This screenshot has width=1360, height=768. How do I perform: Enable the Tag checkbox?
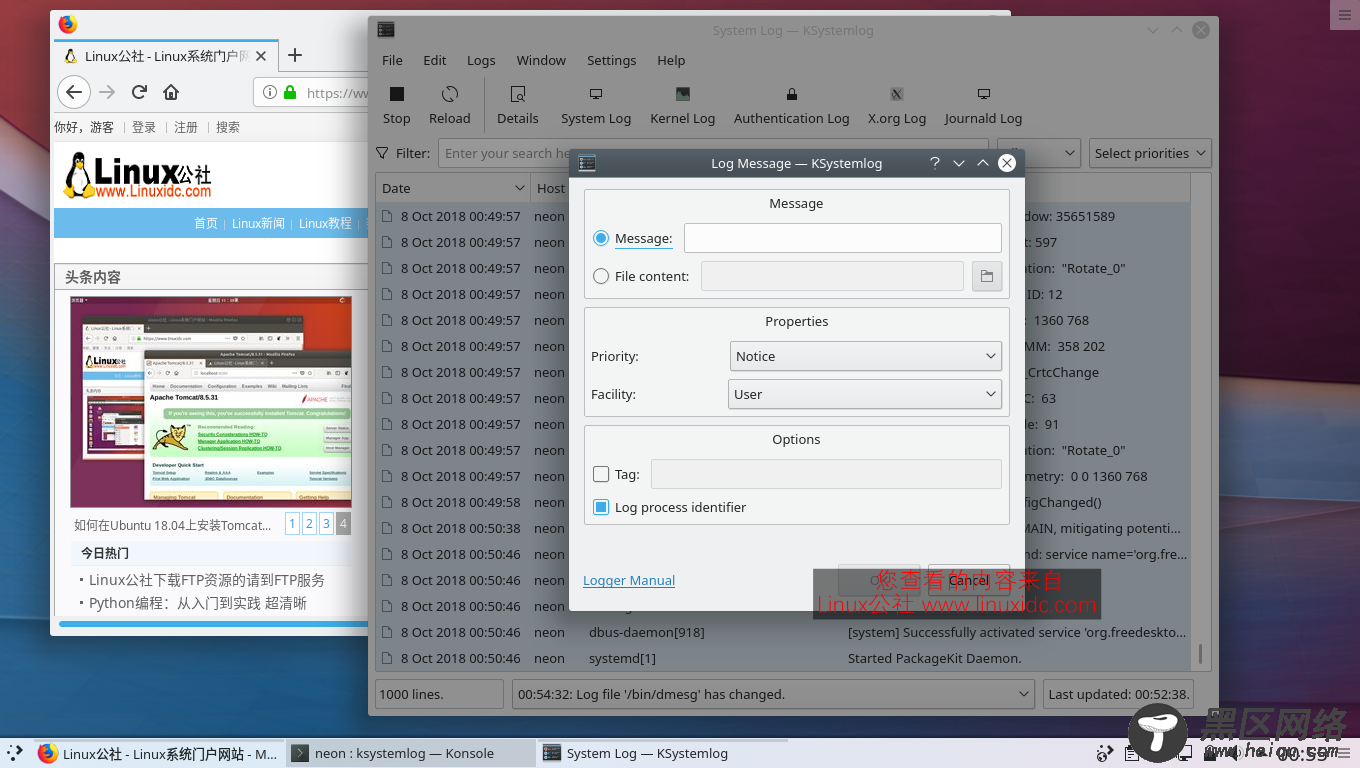[601, 474]
